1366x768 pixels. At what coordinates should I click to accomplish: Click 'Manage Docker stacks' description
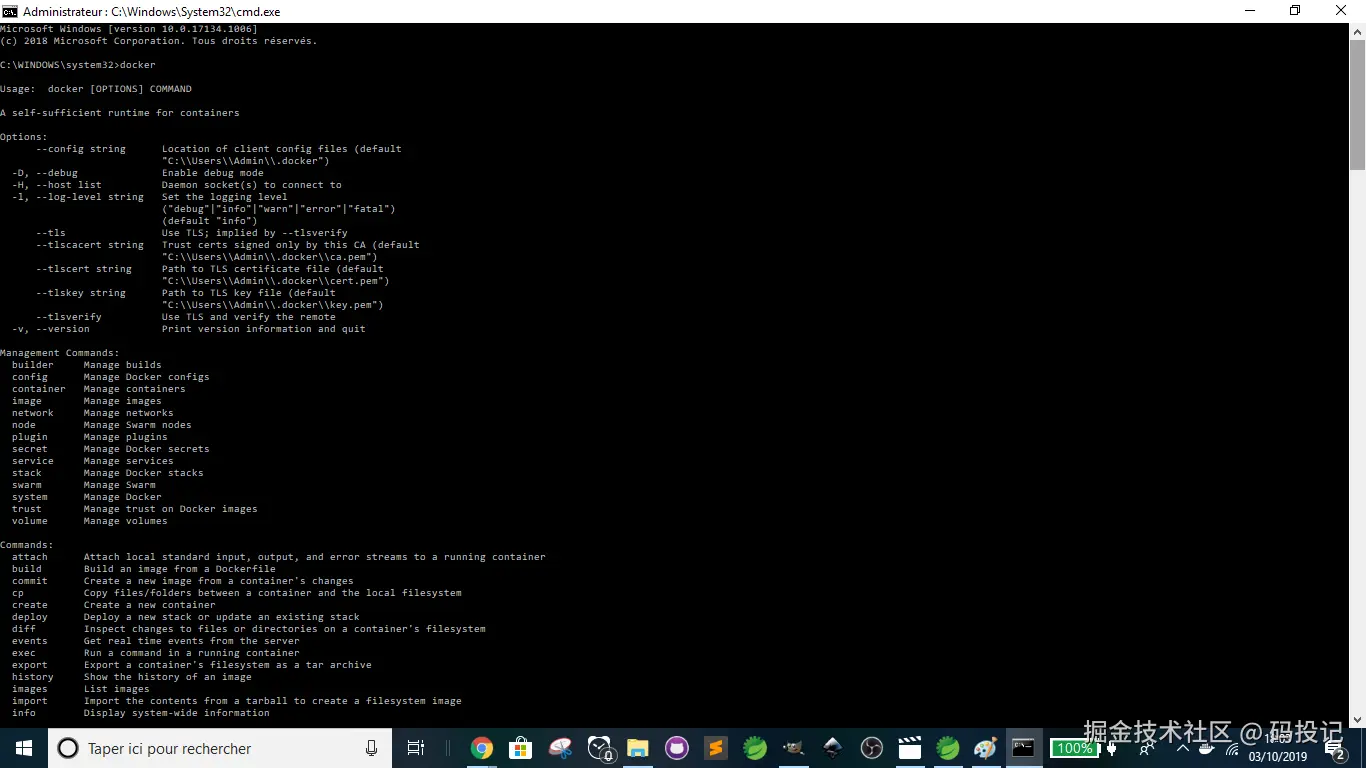tap(144, 473)
